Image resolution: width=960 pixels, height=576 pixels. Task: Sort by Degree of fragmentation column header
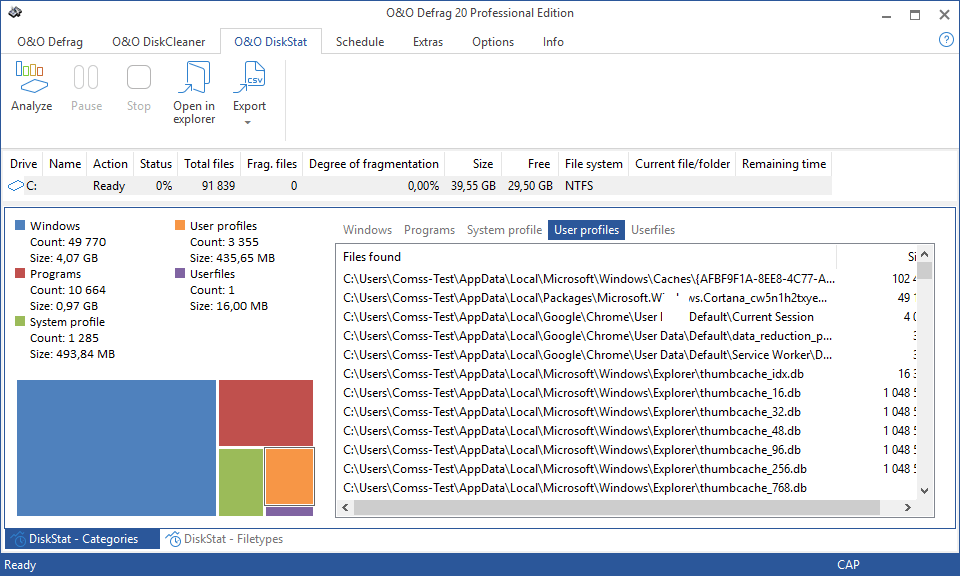(x=373, y=164)
